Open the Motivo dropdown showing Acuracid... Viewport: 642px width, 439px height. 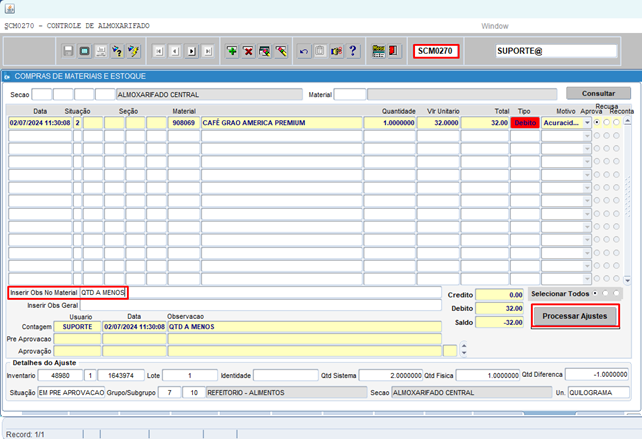pyautogui.click(x=587, y=123)
